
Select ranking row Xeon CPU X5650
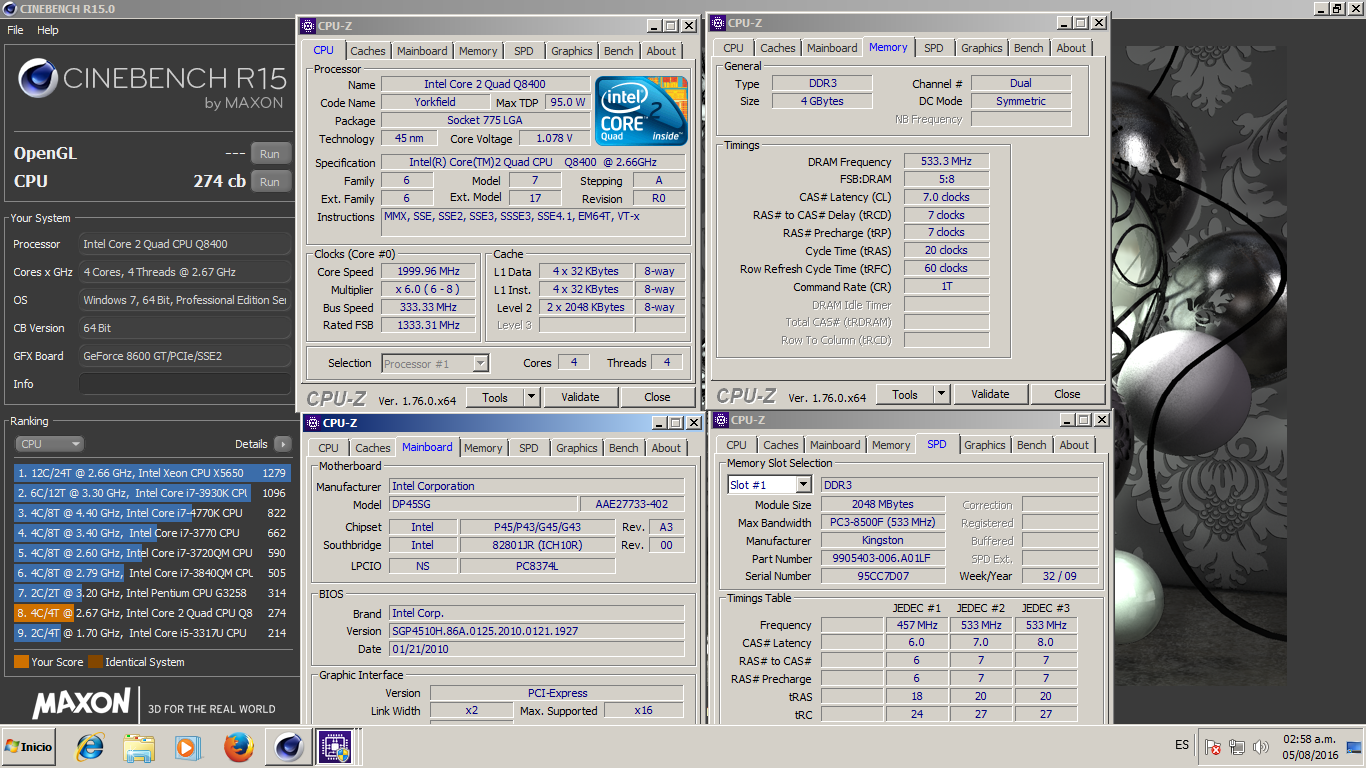(x=152, y=473)
